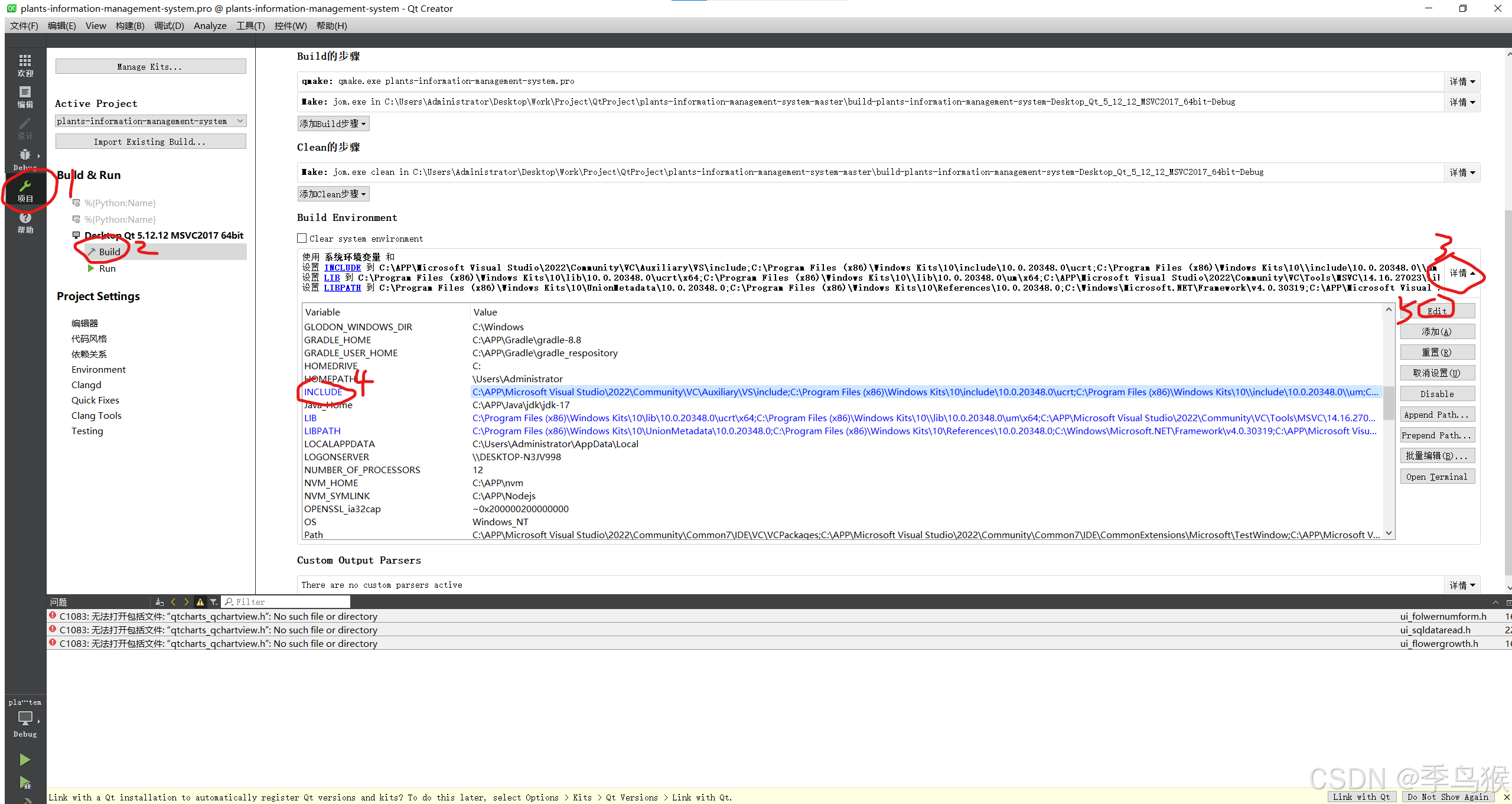Open the 欢迎 welcome mode

point(25,66)
